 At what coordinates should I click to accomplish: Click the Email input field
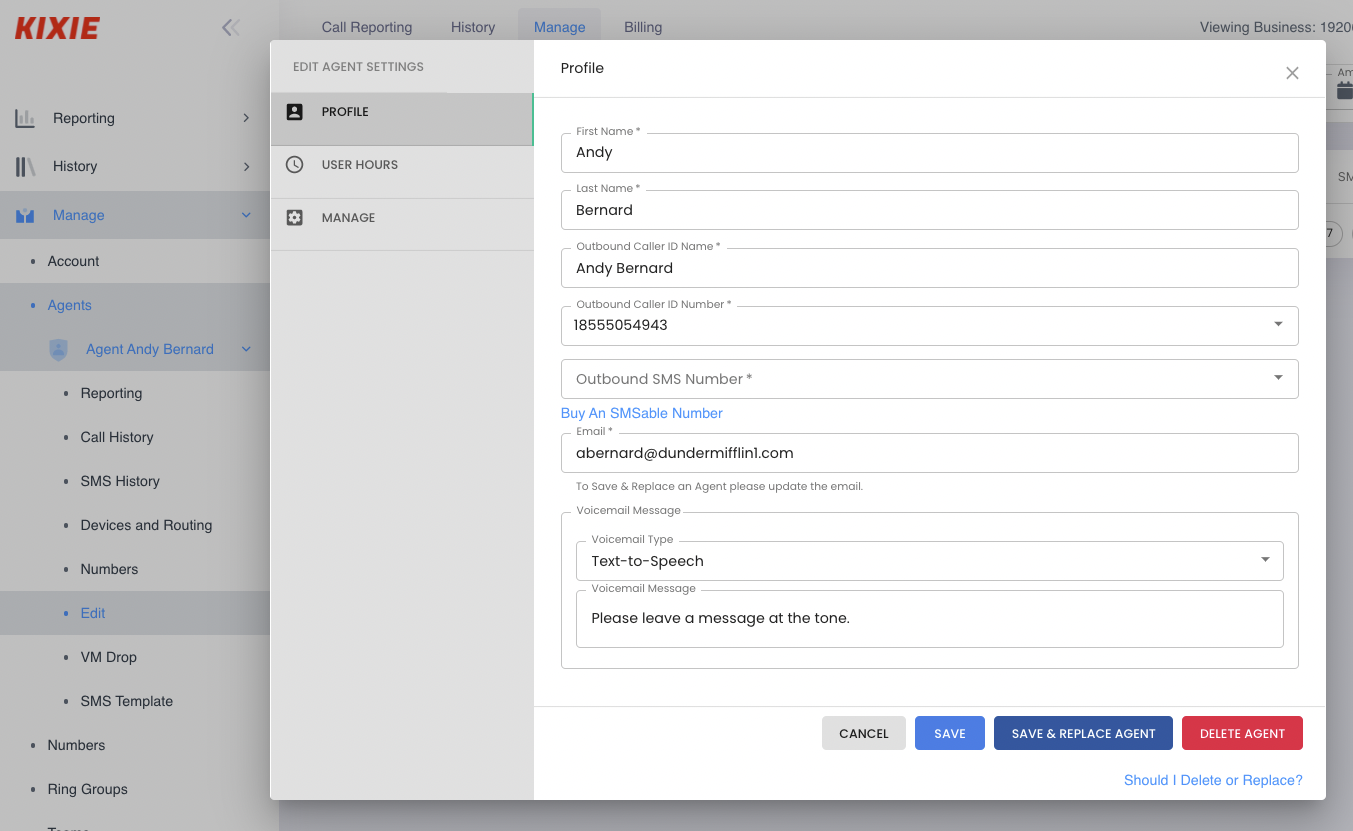pyautogui.click(x=930, y=453)
